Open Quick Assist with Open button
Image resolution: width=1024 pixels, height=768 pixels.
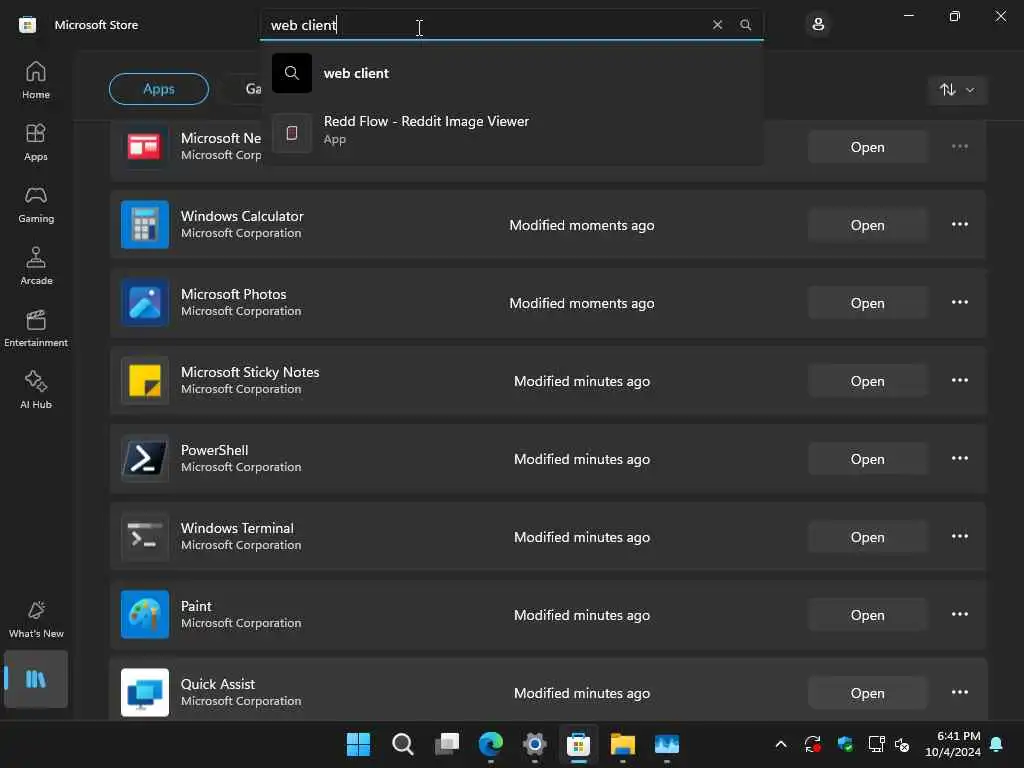(x=867, y=693)
